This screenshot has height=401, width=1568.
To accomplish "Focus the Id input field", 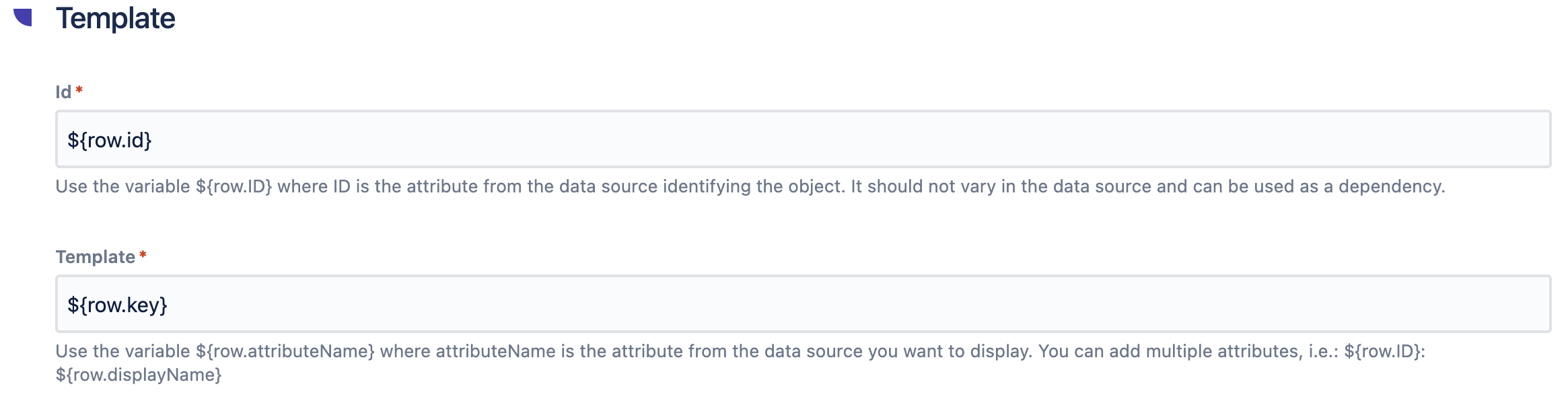I will point(802,139).
